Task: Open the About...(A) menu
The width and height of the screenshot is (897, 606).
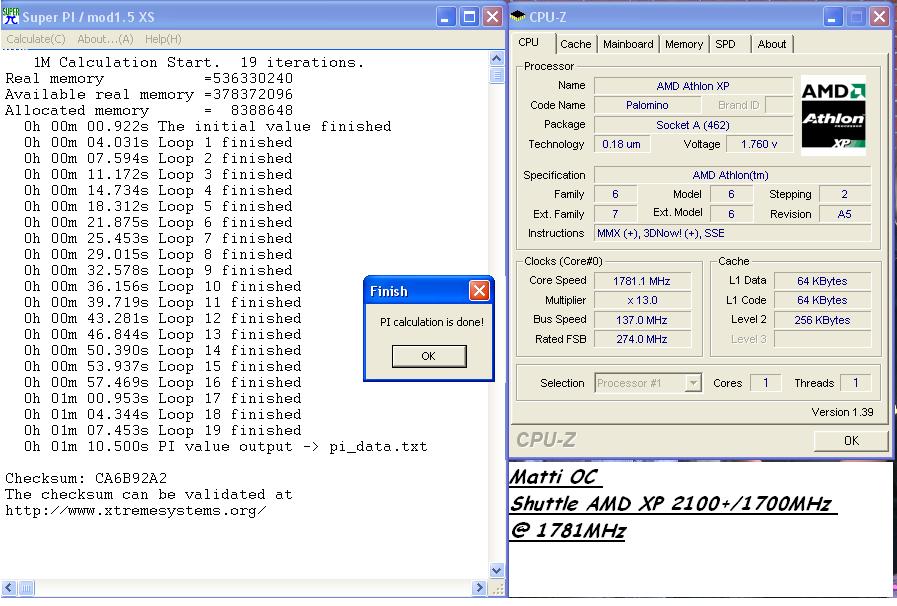Action: [x=105, y=39]
